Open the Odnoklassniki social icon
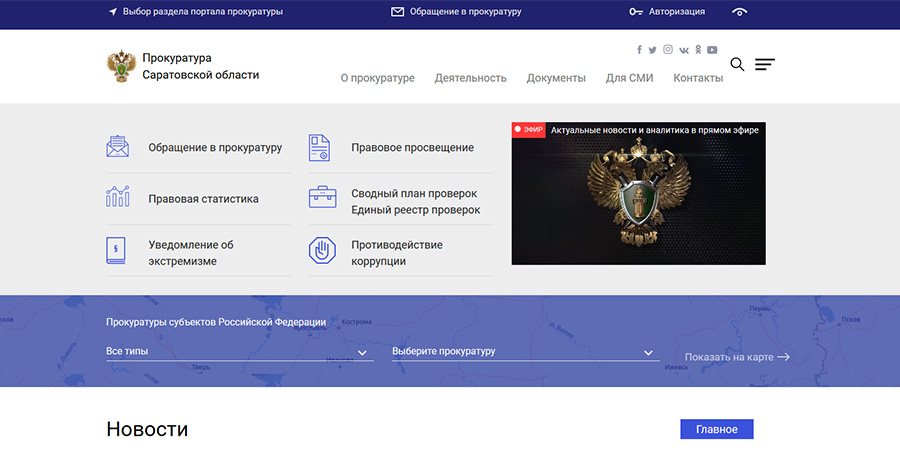 click(698, 50)
